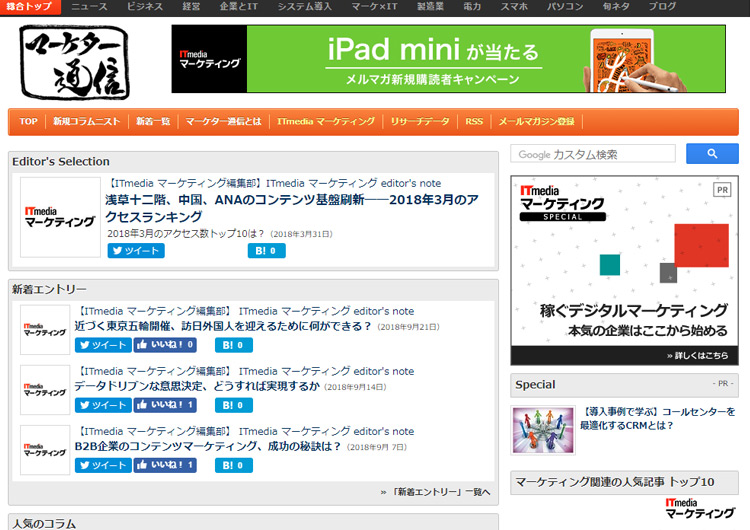This screenshot has height=530, width=750.
Task: Go to ITmedia マーケティング in orange bar
Action: pyautogui.click(x=326, y=121)
